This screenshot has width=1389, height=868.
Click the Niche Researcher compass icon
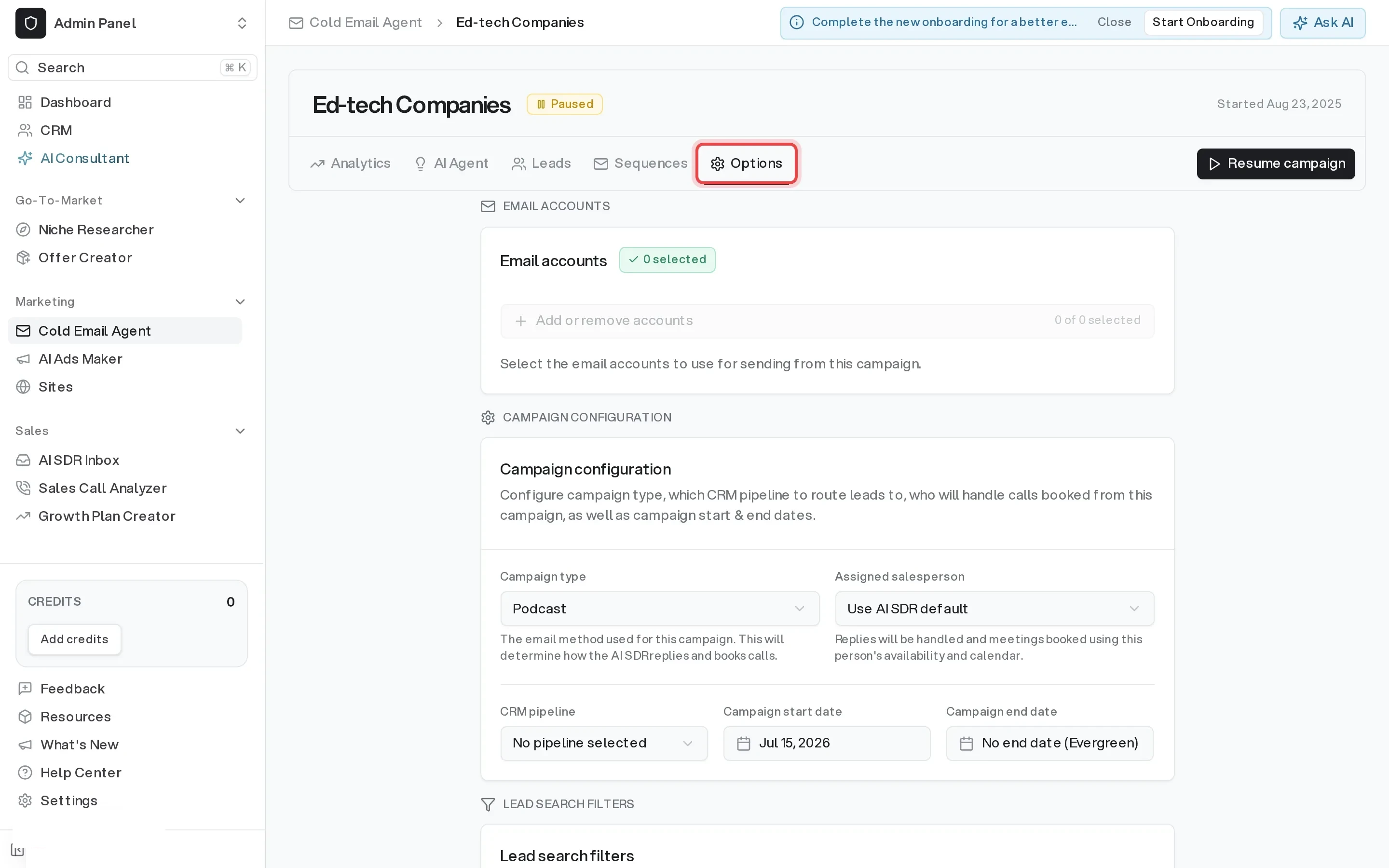coord(23,230)
